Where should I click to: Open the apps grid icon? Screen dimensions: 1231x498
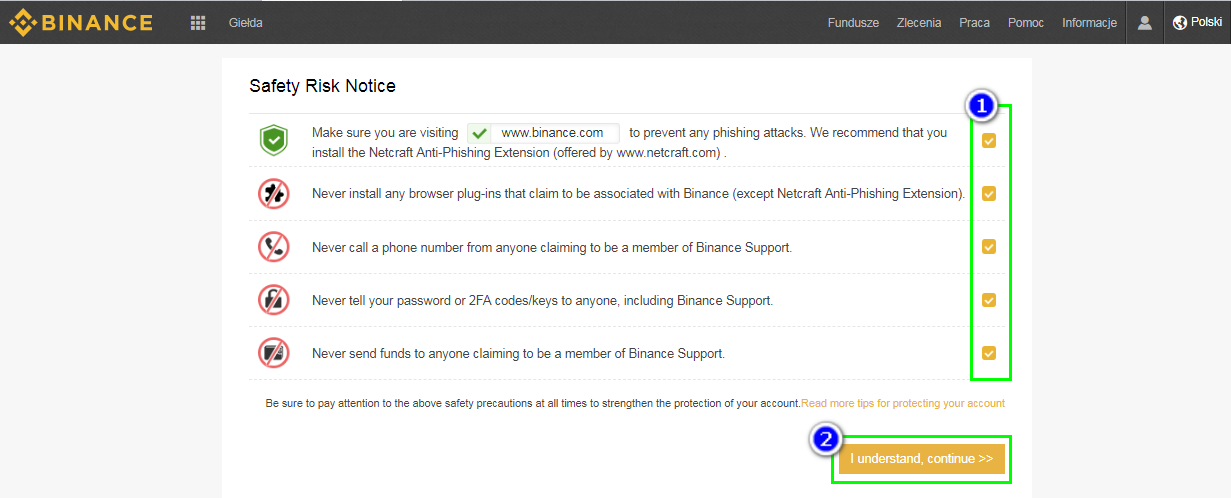(198, 22)
